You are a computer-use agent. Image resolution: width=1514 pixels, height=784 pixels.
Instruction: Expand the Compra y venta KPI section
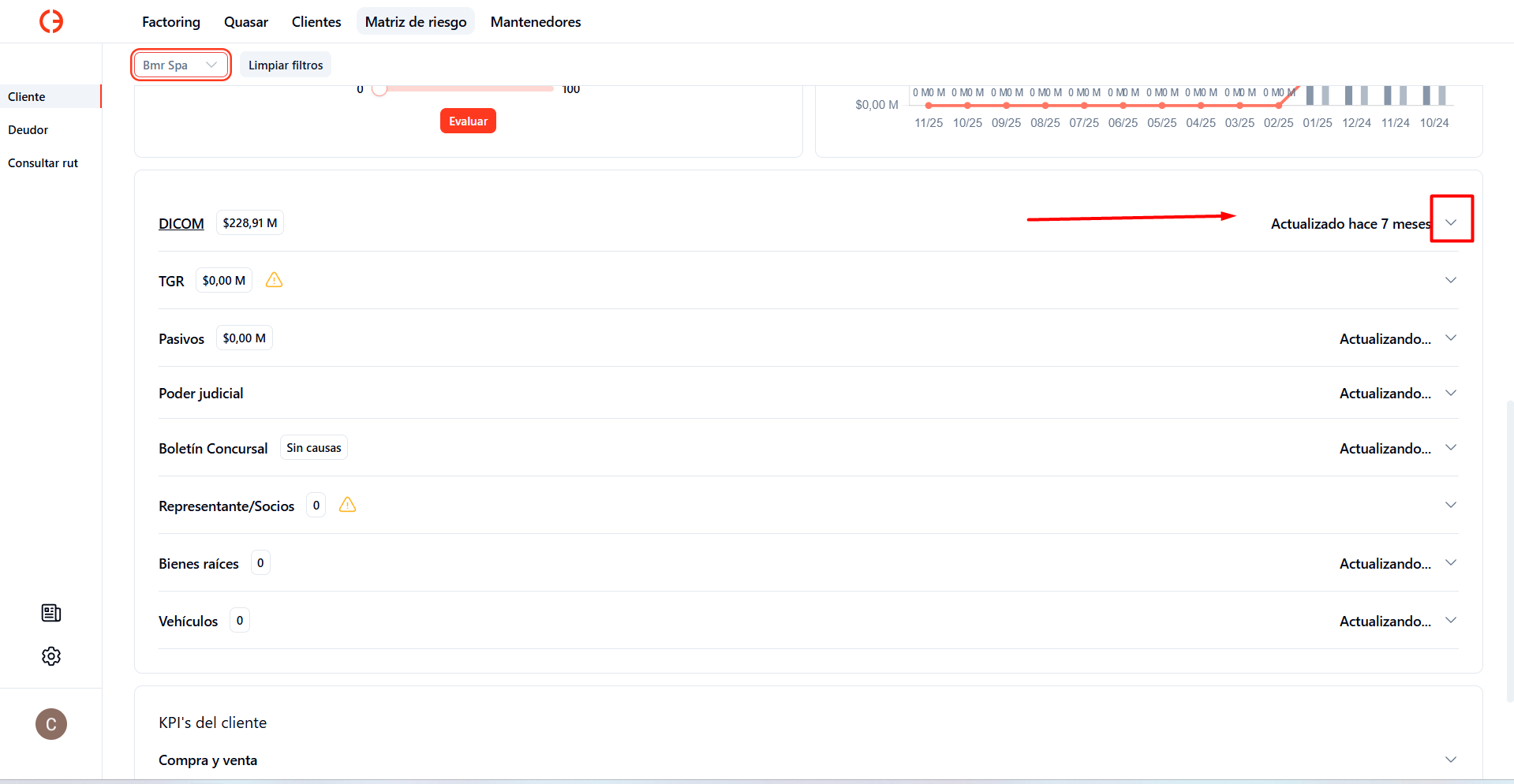tap(1451, 760)
